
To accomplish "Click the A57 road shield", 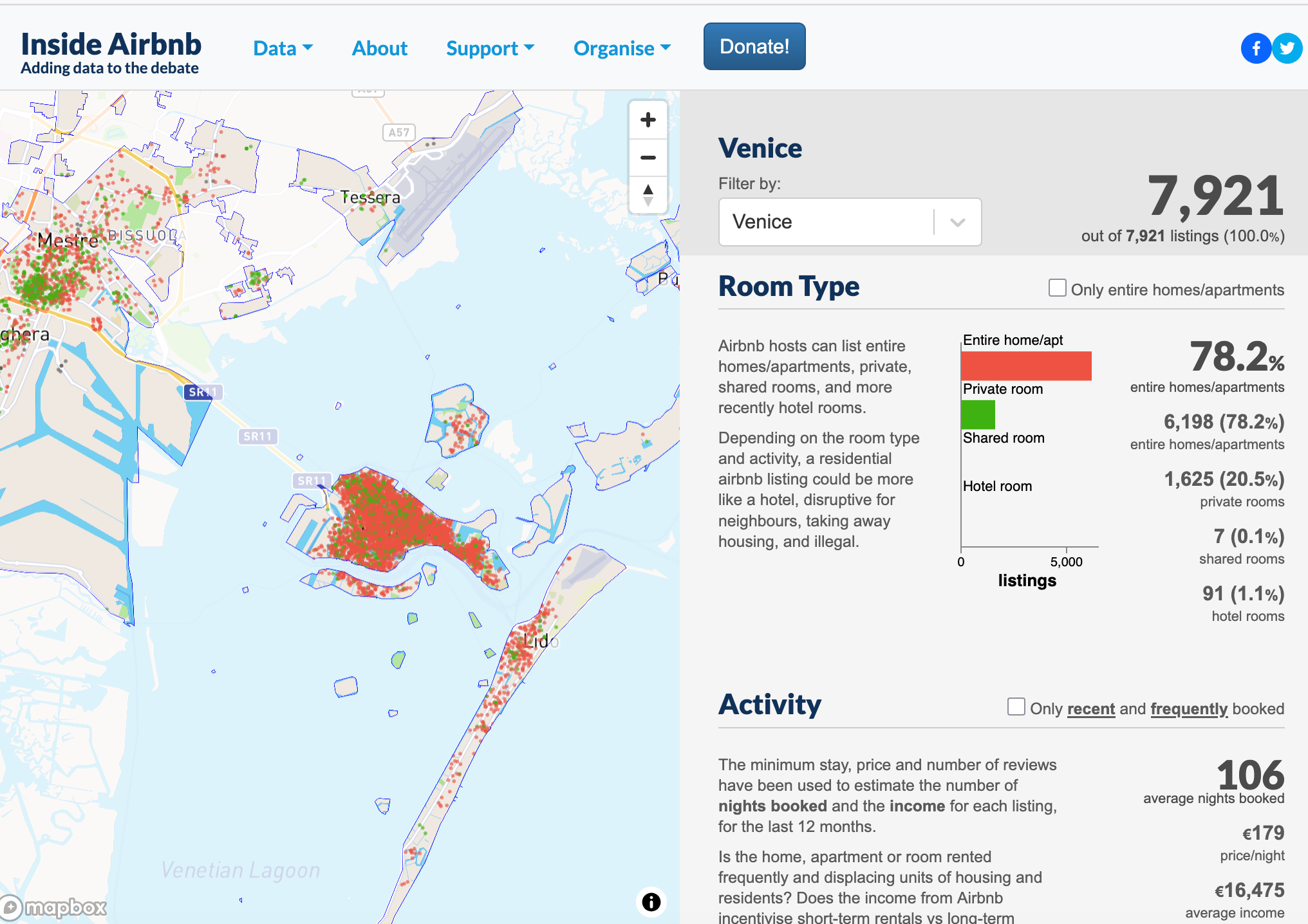I will point(398,133).
